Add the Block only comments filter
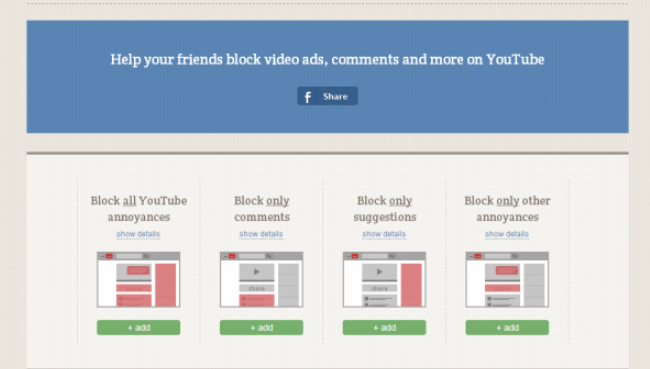Image resolution: width=650 pixels, height=369 pixels. point(262,328)
